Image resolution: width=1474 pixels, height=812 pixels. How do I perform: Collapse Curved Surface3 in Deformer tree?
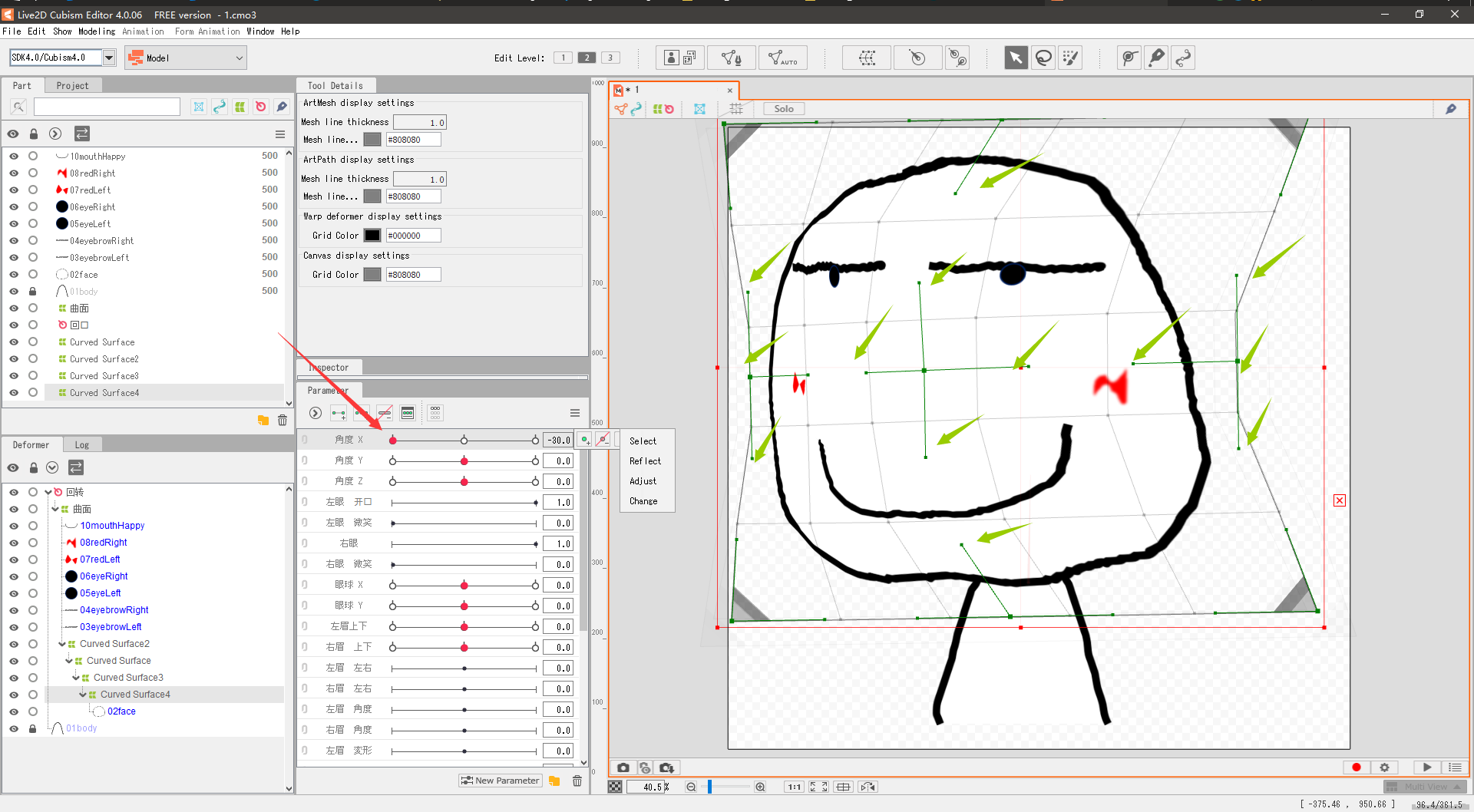(x=76, y=678)
